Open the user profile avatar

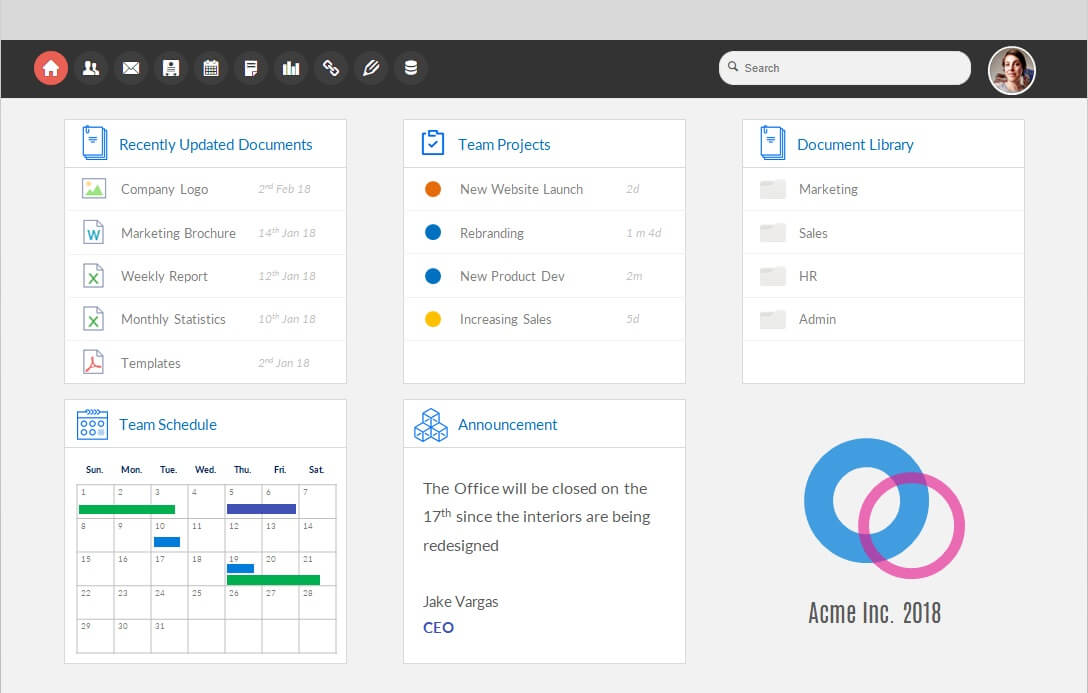pos(1012,70)
